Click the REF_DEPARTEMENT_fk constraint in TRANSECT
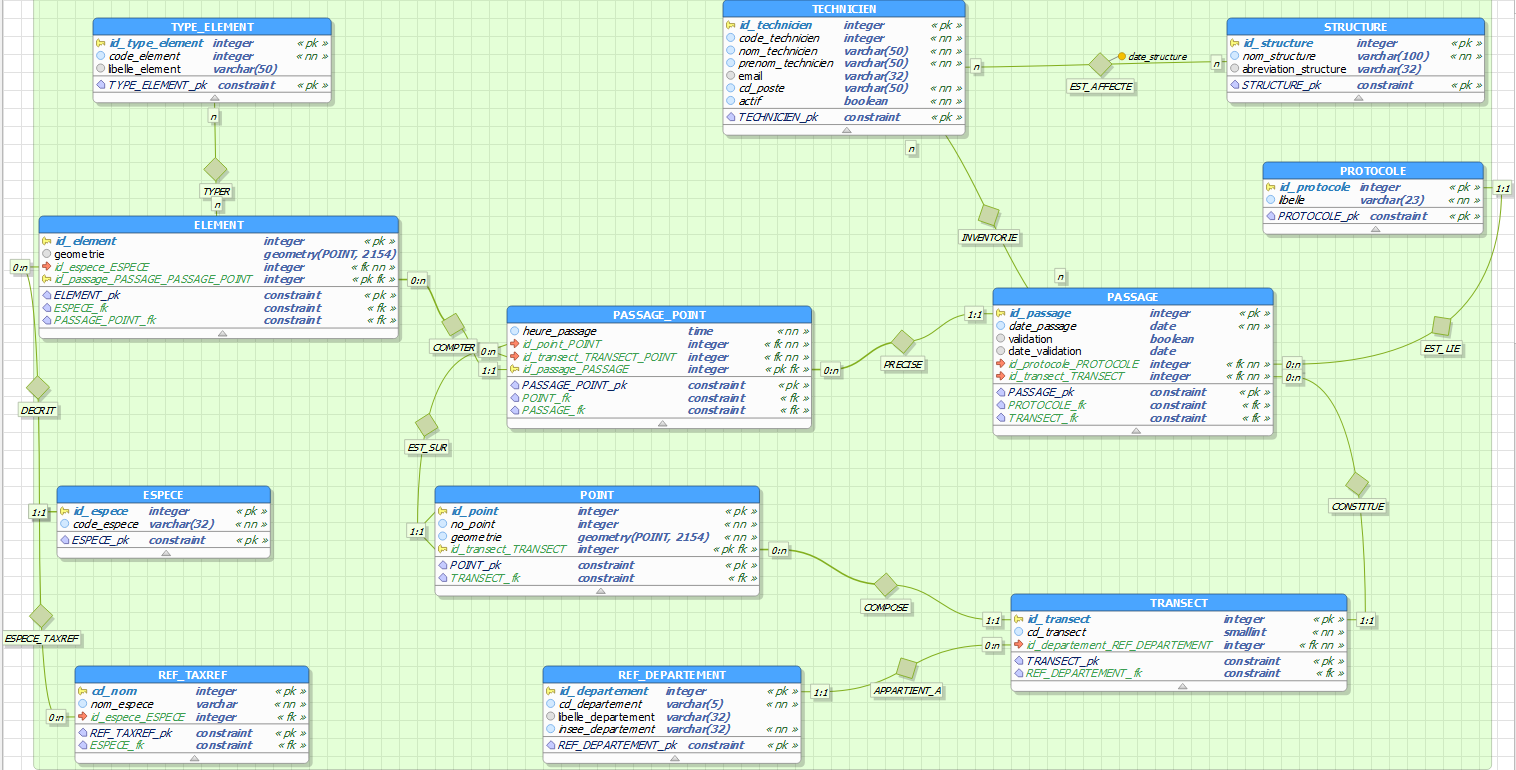 point(1179,673)
